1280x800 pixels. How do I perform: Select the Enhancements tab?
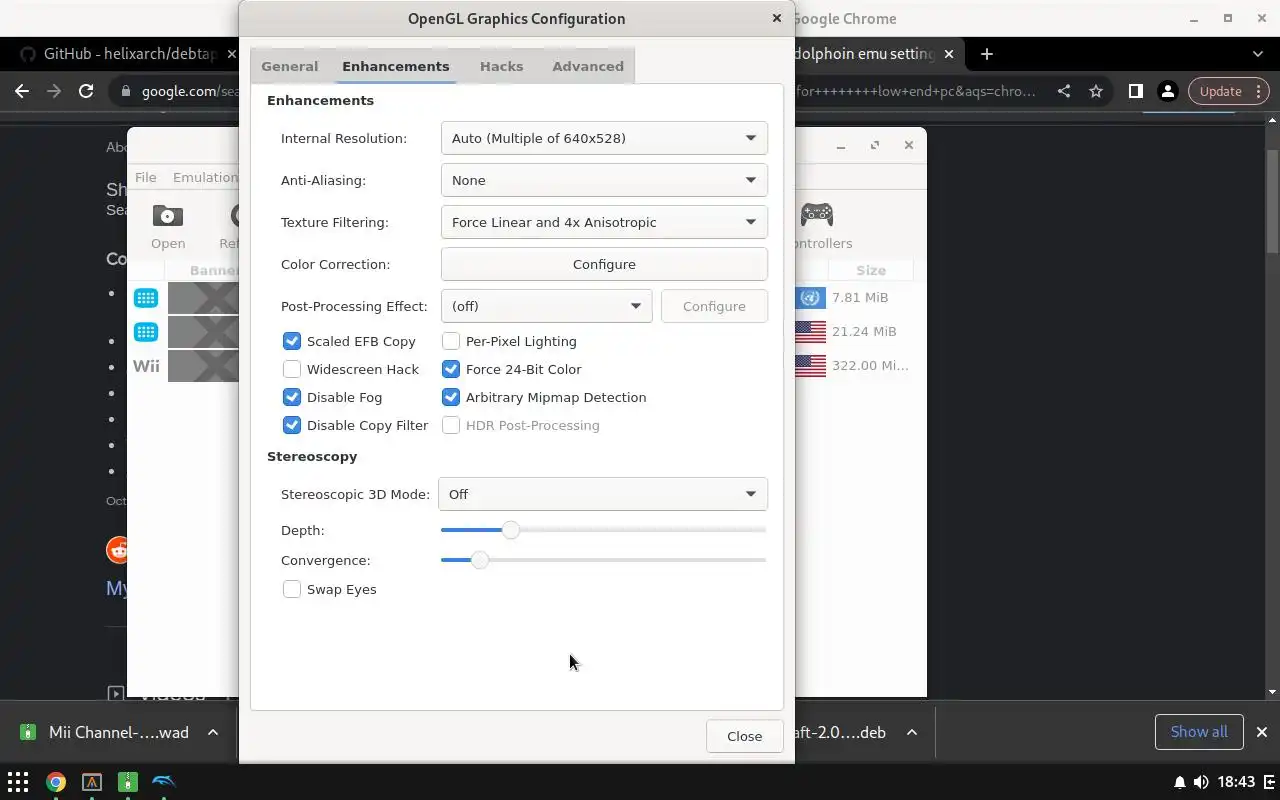coord(396,66)
